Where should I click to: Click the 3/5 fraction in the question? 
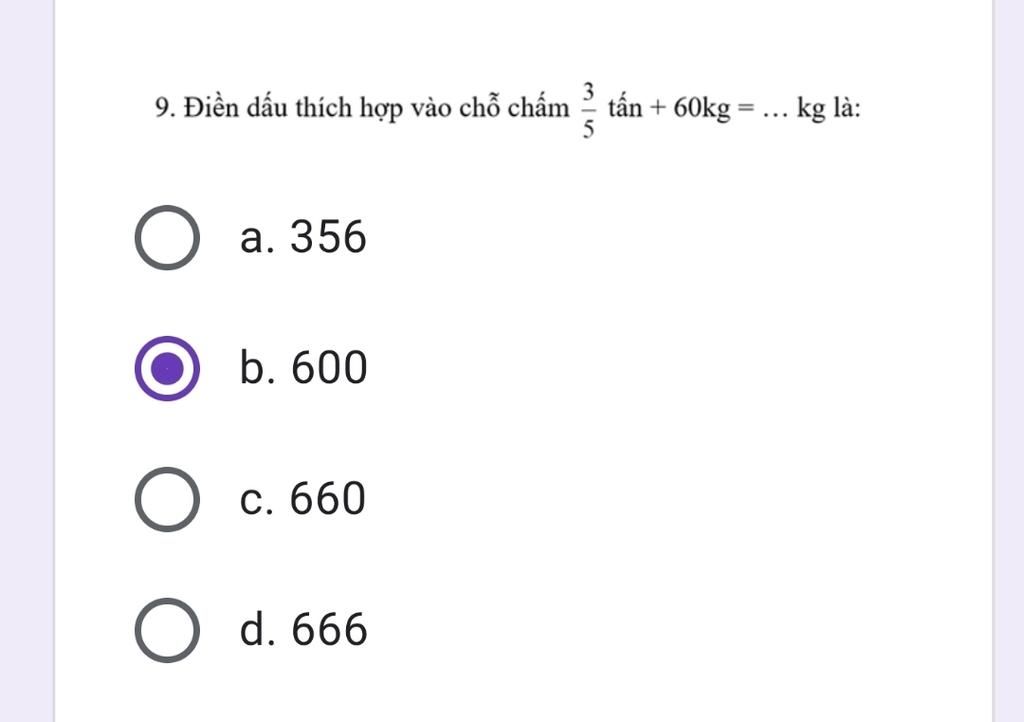[588, 110]
